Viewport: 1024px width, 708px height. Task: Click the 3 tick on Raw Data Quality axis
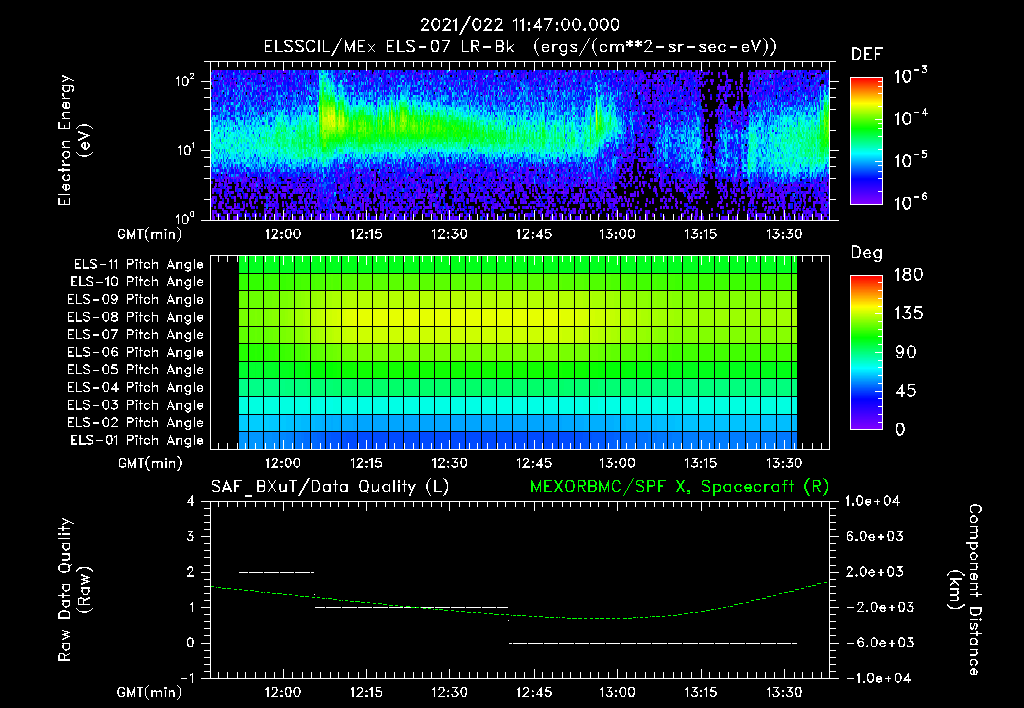(x=191, y=537)
